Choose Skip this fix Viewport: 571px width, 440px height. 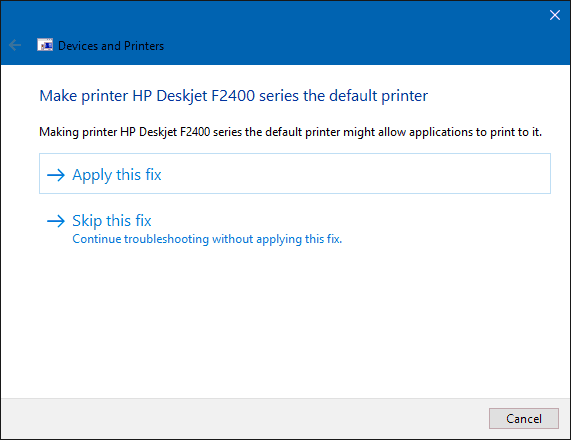pyautogui.click(x=111, y=221)
